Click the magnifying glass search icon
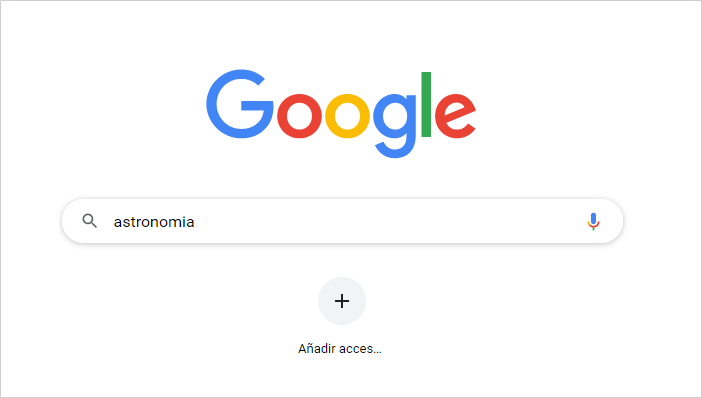The width and height of the screenshot is (702, 398). [90, 221]
